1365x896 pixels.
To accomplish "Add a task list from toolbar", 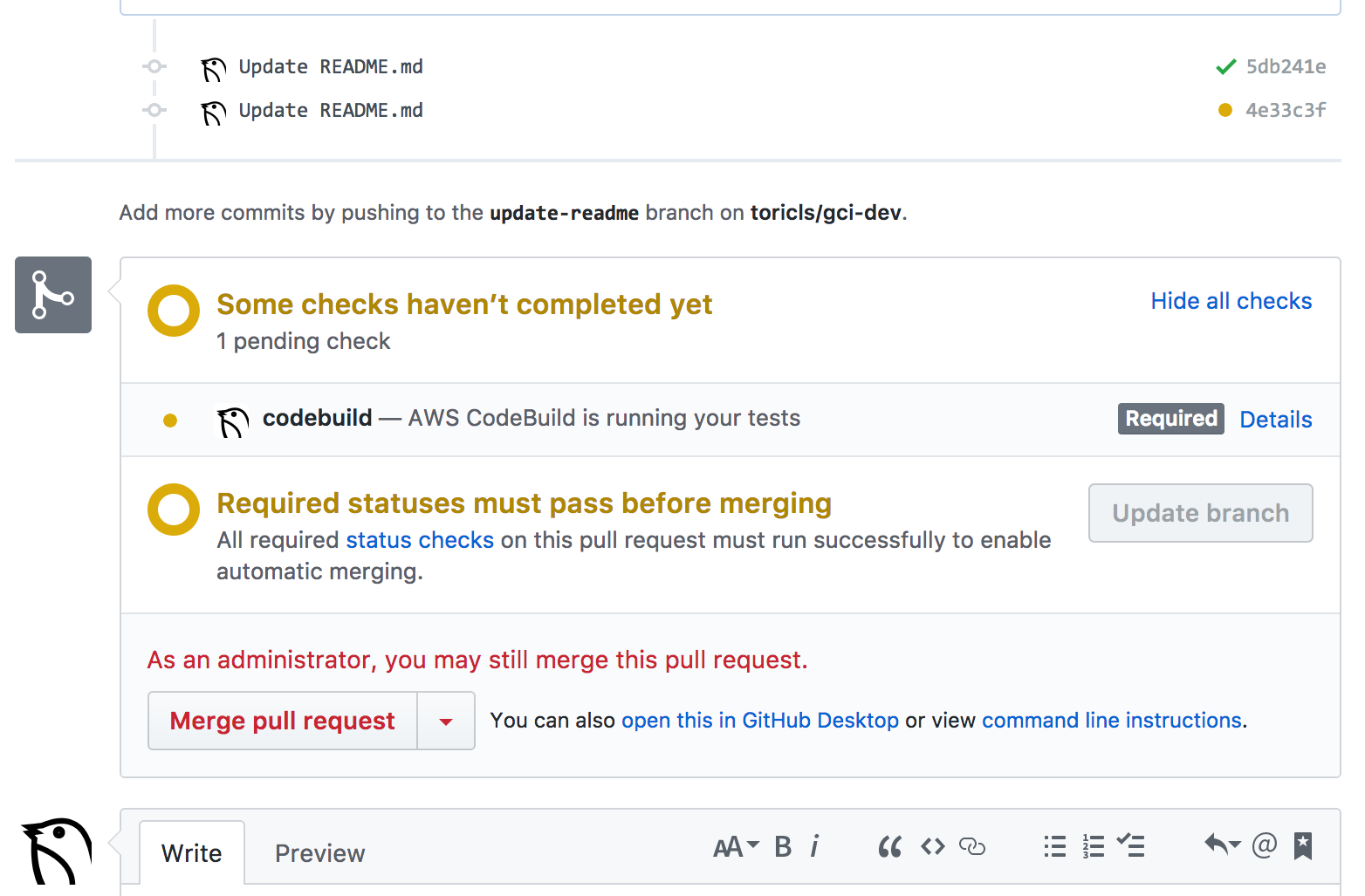I will [1131, 845].
